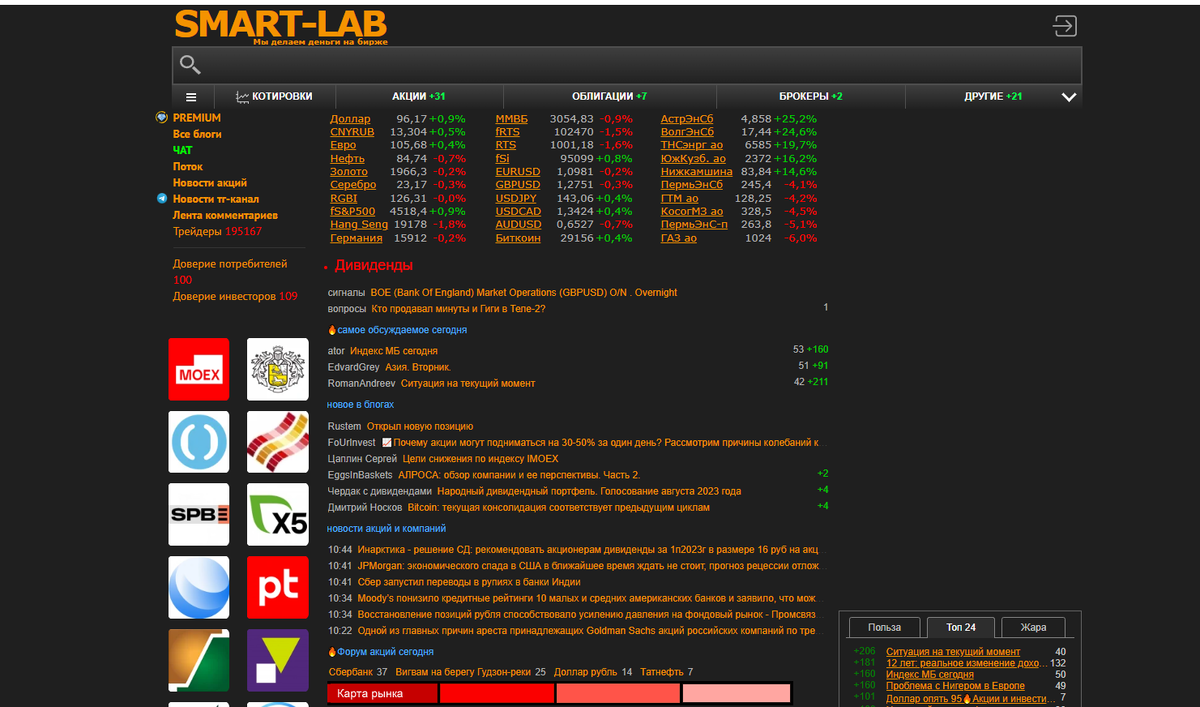This screenshot has height=707, width=1200.
Task: Click the ГАЗ ао stock link
Action: (679, 238)
